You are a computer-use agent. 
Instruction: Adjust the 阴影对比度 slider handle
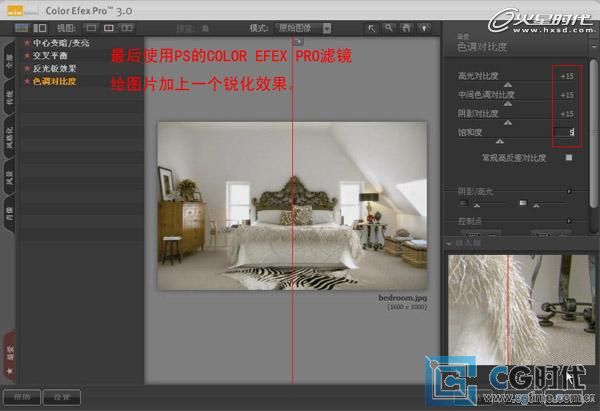tap(507, 122)
